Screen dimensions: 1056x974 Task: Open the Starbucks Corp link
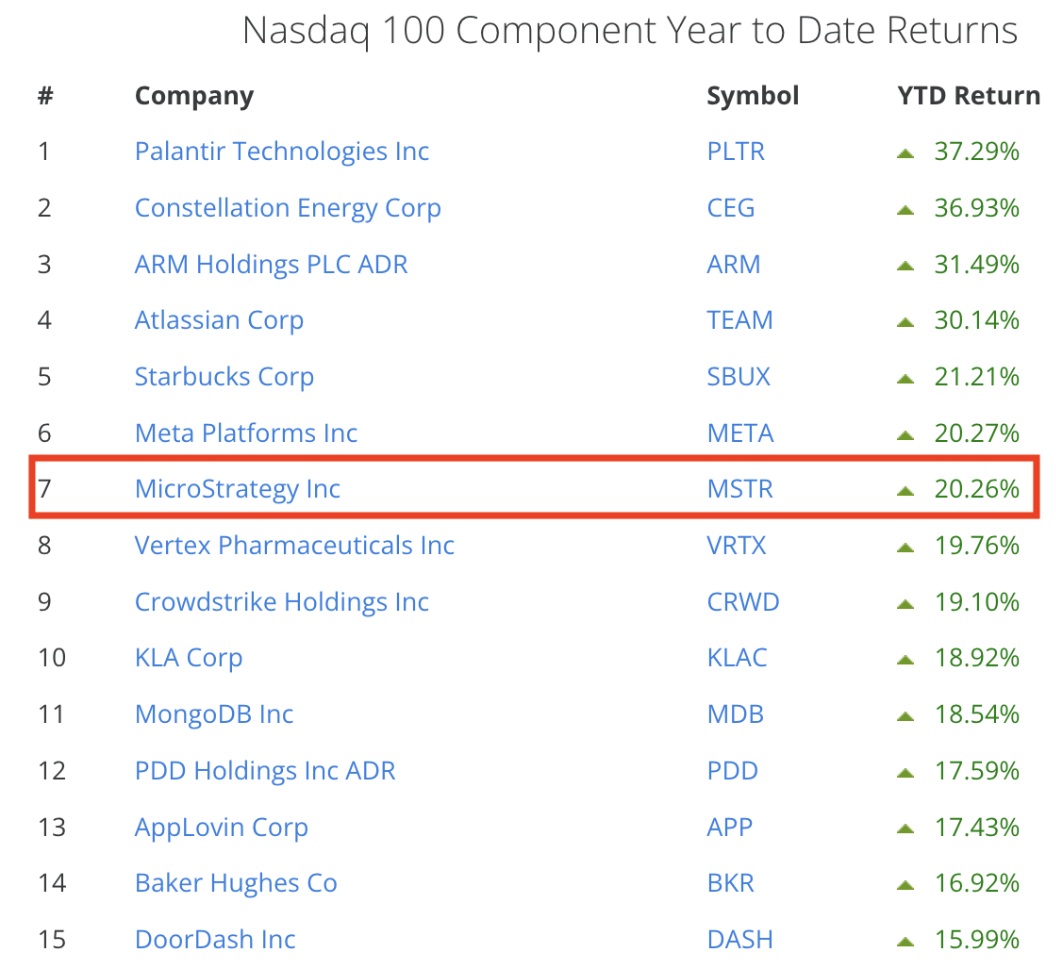tap(224, 377)
